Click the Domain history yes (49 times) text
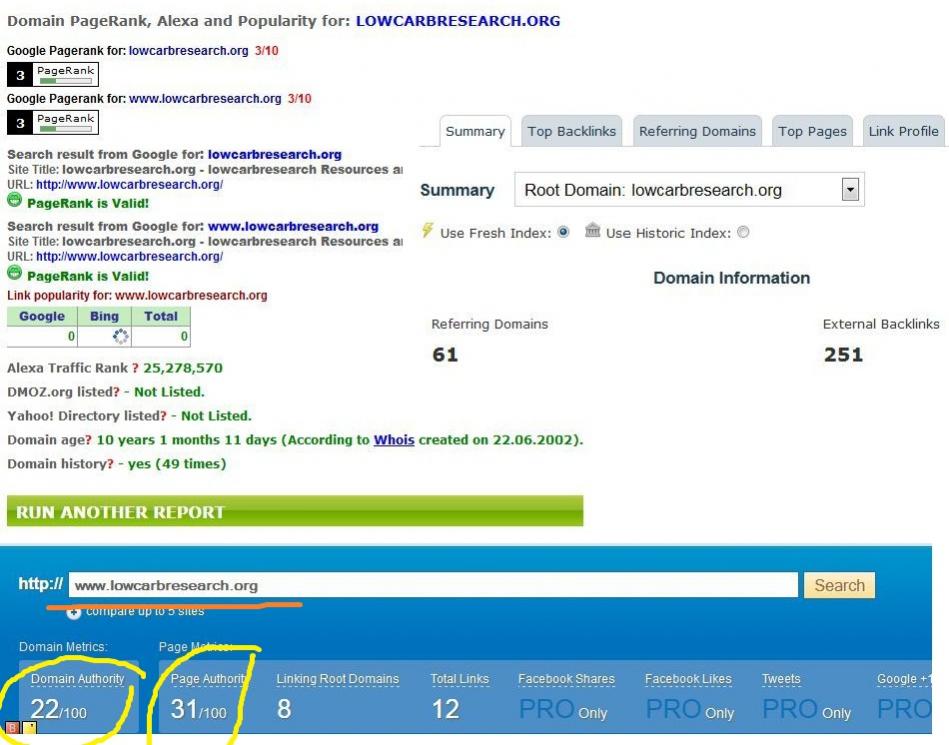This screenshot has height=745, width=949. point(177,464)
